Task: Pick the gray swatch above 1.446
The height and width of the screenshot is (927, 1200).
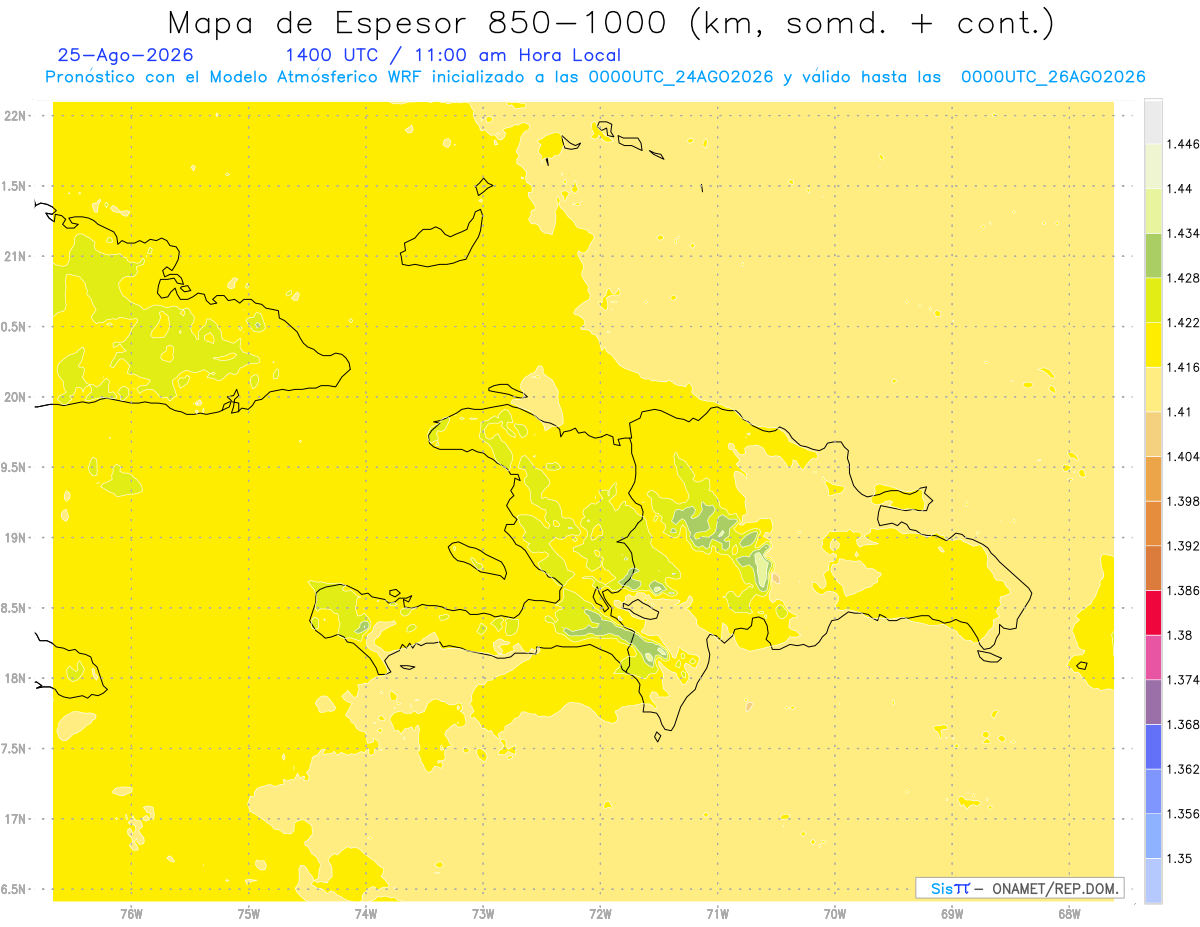Action: pos(1153,121)
